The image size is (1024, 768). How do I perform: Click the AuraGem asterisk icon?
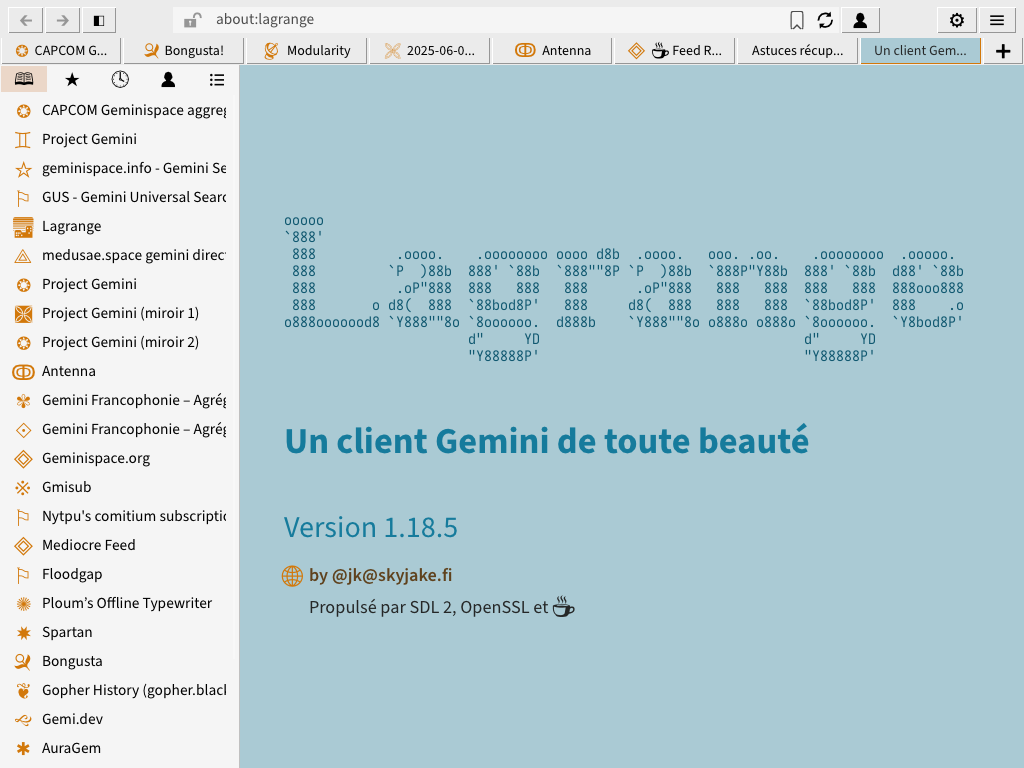(24, 748)
